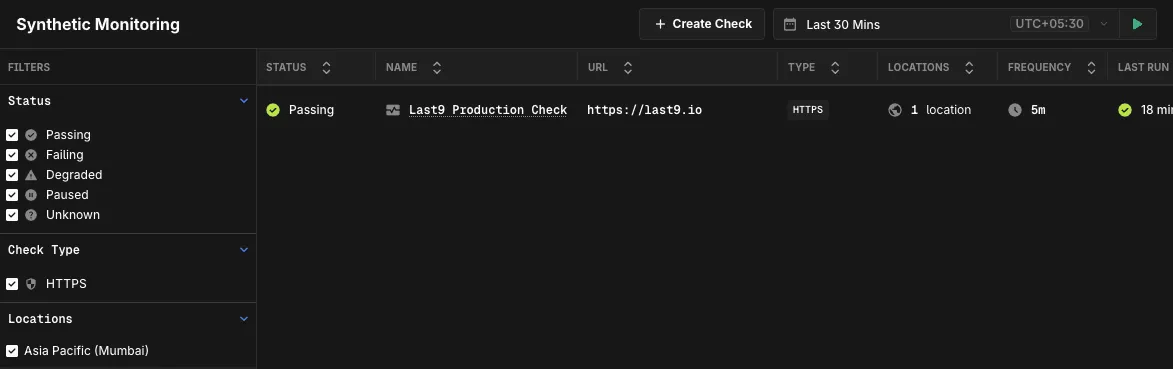Click the Passing status text in row
Image resolution: width=1173 pixels, height=369 pixels.
[x=311, y=110]
